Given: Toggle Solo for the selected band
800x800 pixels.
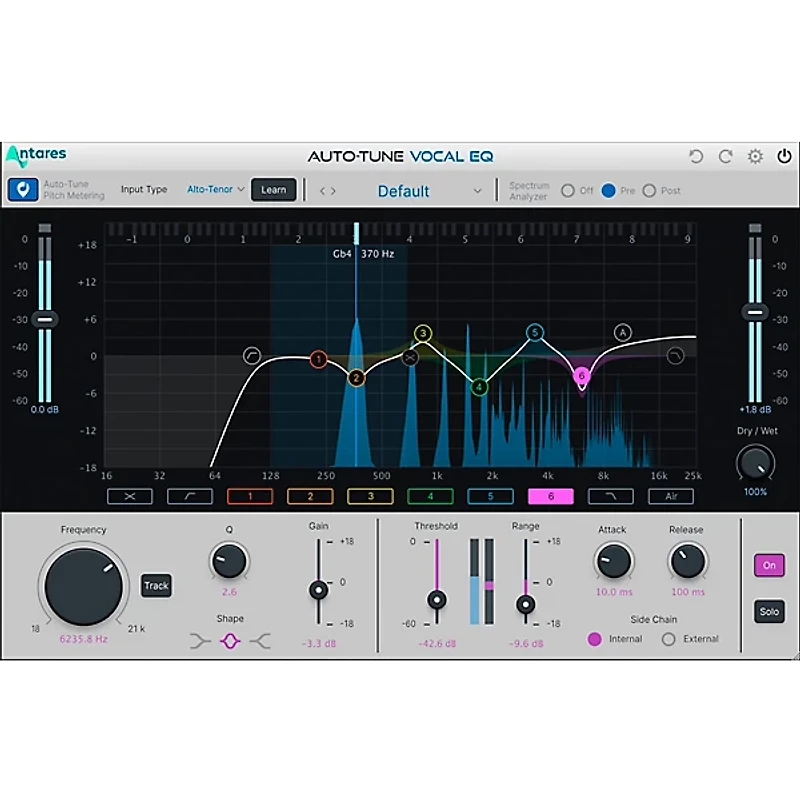Looking at the screenshot, I should 769,611.
